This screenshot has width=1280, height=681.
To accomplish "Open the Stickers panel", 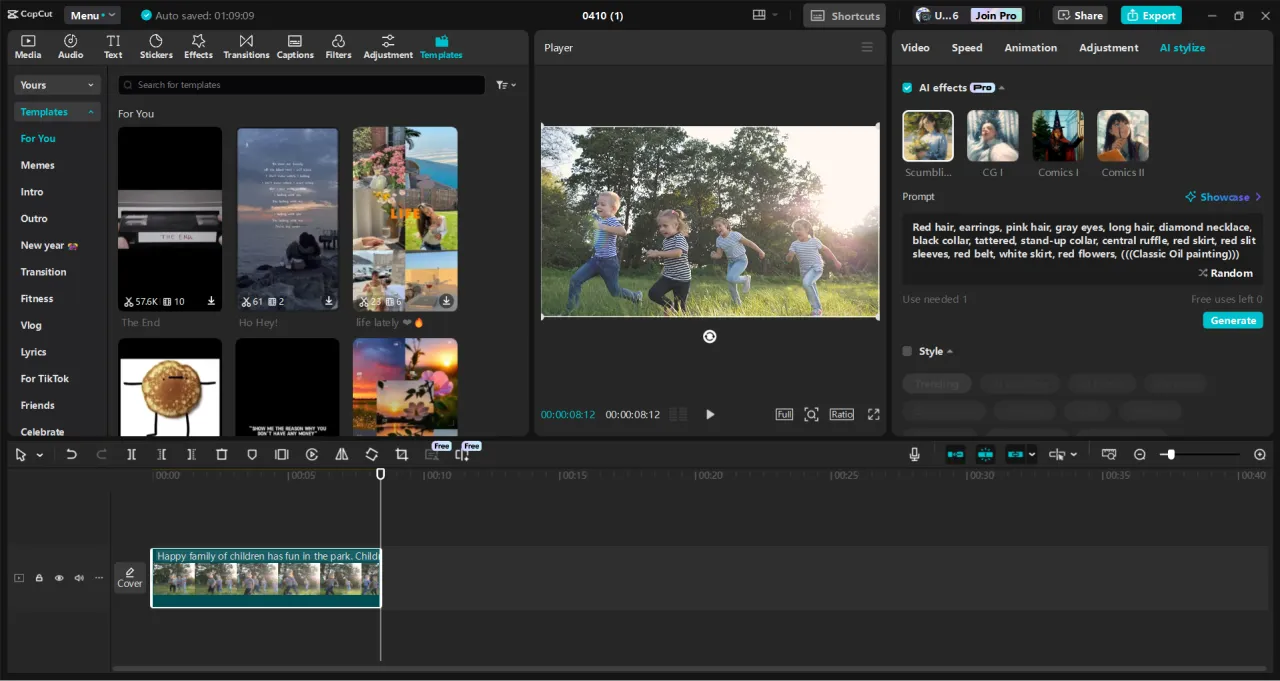I will pos(156,46).
